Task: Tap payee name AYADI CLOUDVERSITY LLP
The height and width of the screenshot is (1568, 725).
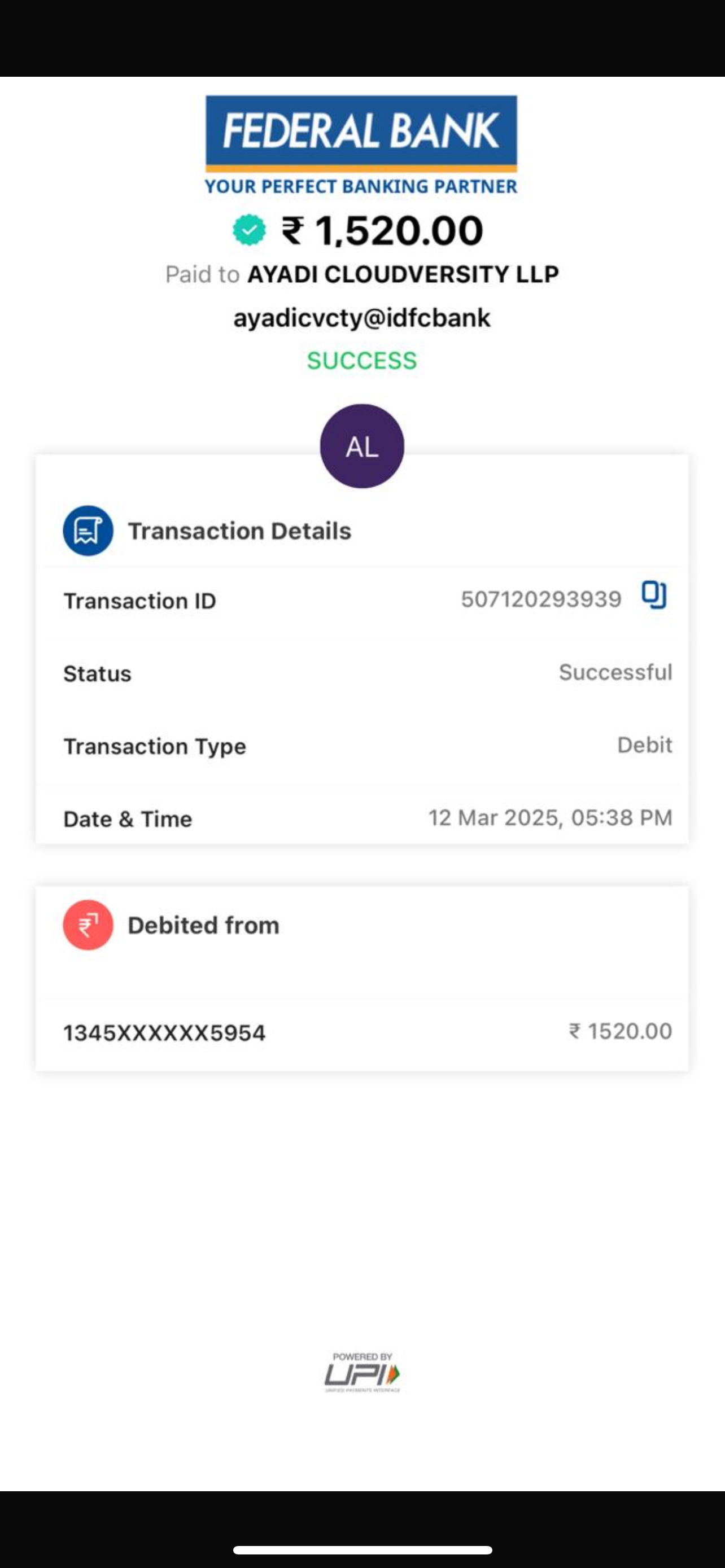Action: pyautogui.click(x=403, y=274)
